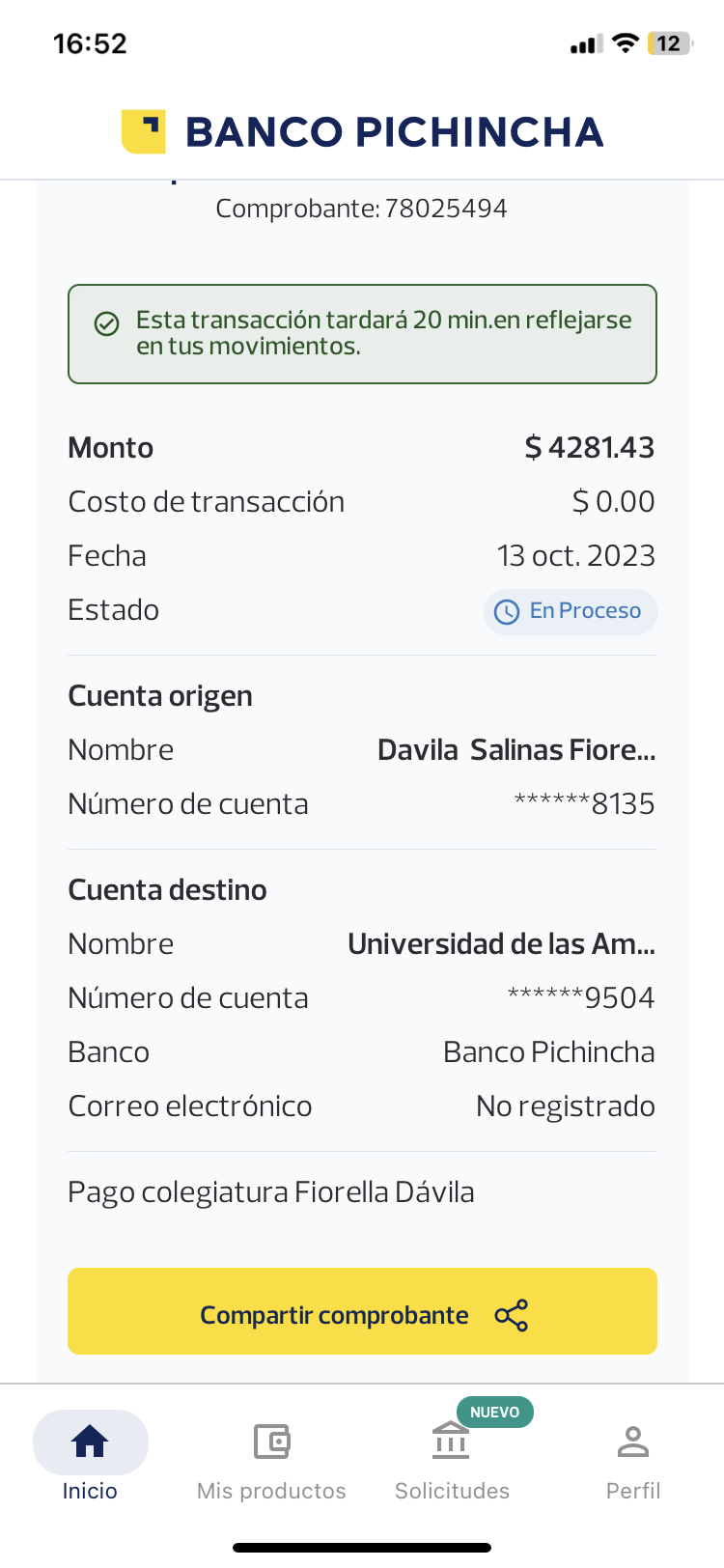Tap the Banco Pichincha yellow logo
The image size is (724, 1568).
[143, 131]
